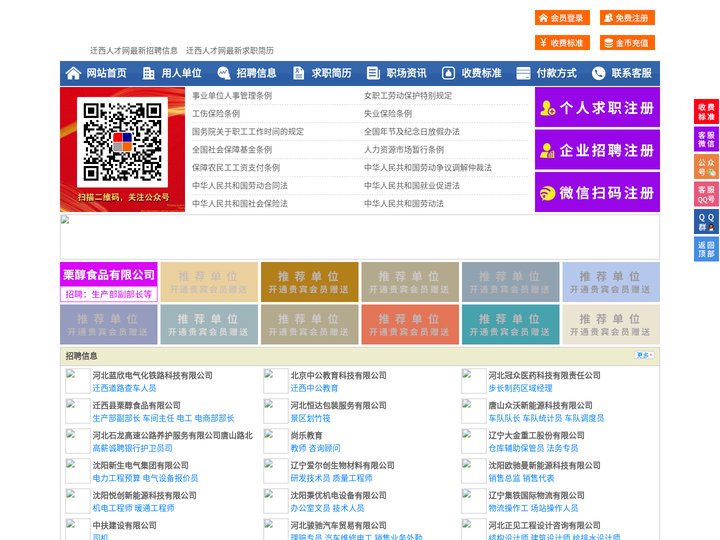Open the 金币充值 coin recharge button

[627, 43]
